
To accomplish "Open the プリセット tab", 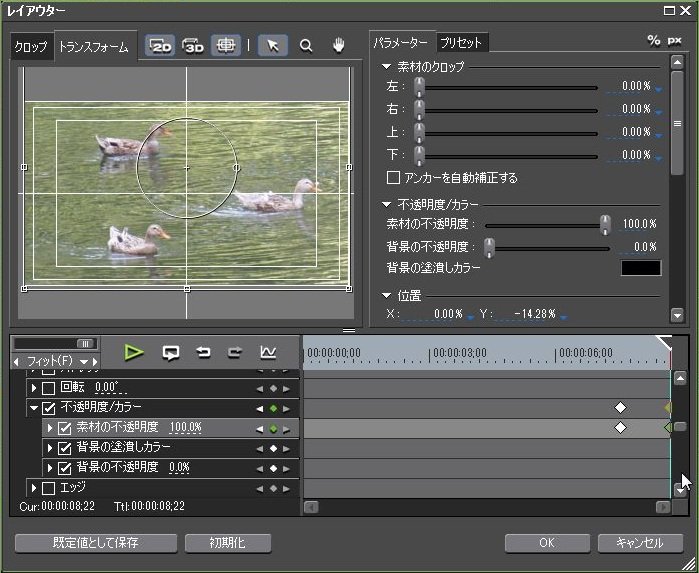I will click(461, 43).
